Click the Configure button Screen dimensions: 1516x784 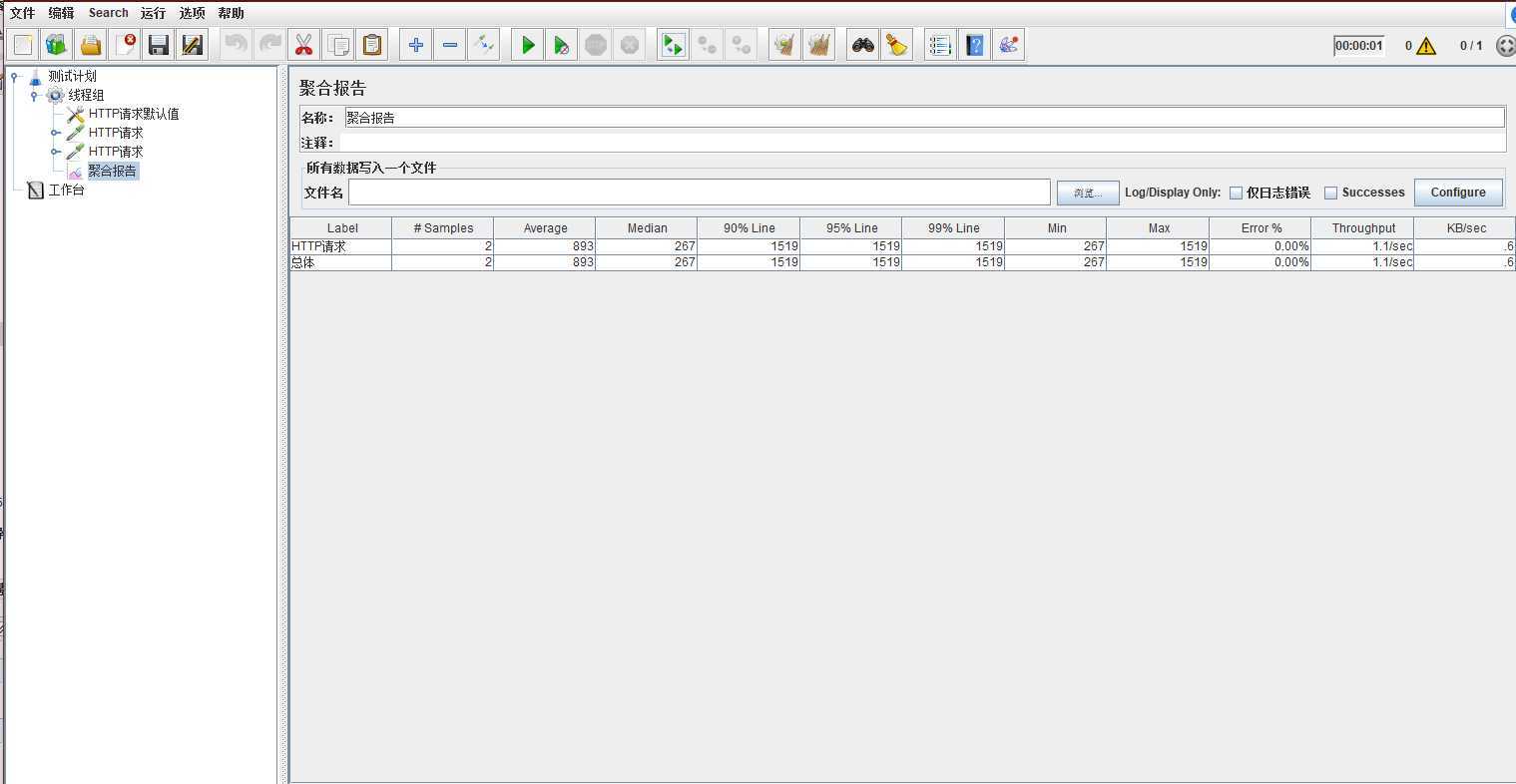pyautogui.click(x=1457, y=193)
